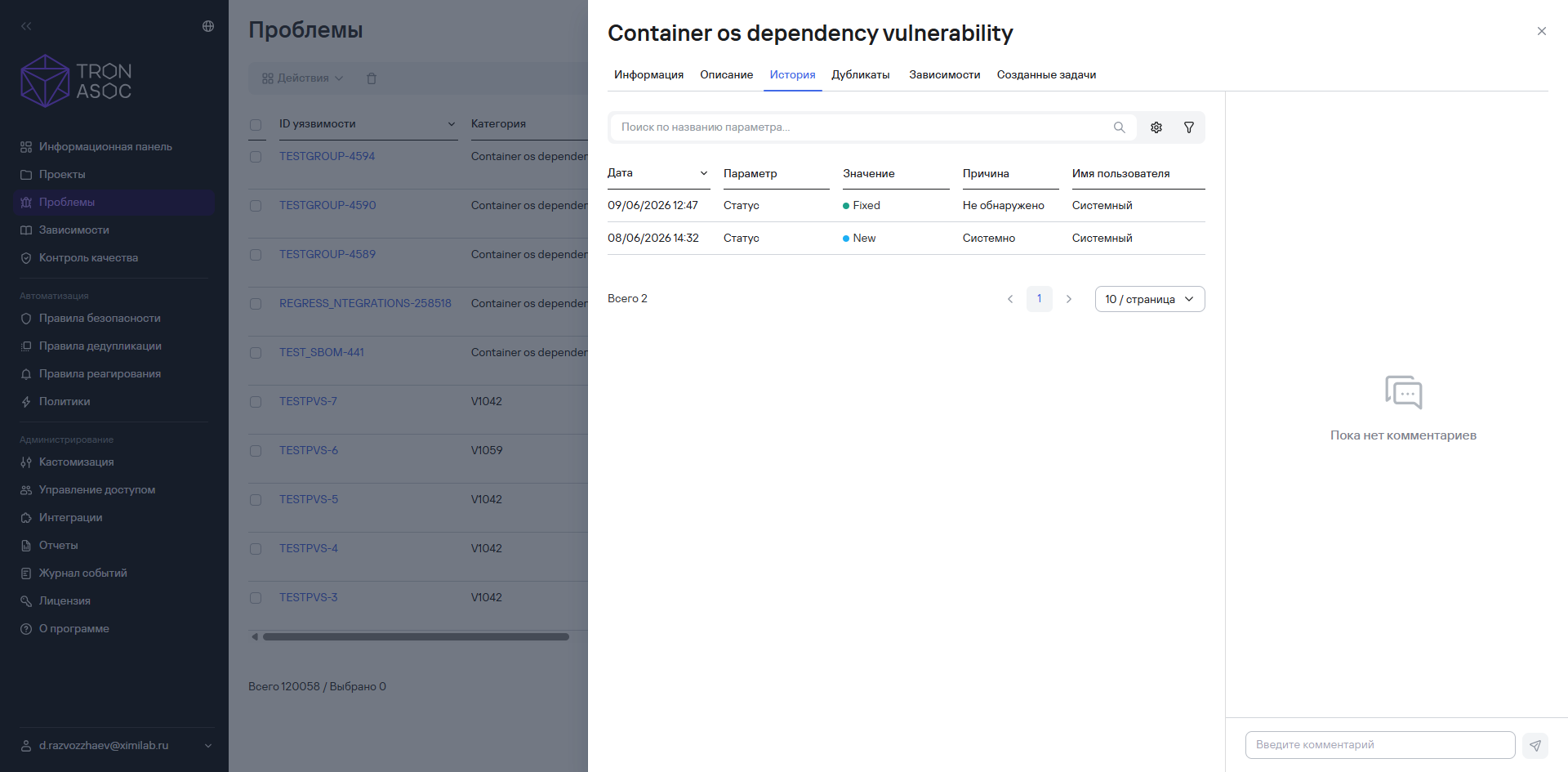1568x772 pixels.
Task: Open language globe icon in sidebar
Action: pos(208,26)
